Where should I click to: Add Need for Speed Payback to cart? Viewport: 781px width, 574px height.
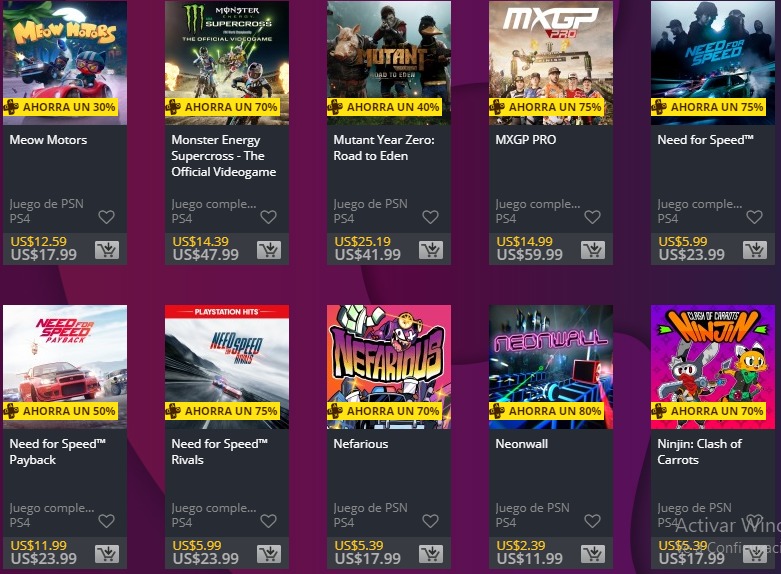[x=107, y=554]
